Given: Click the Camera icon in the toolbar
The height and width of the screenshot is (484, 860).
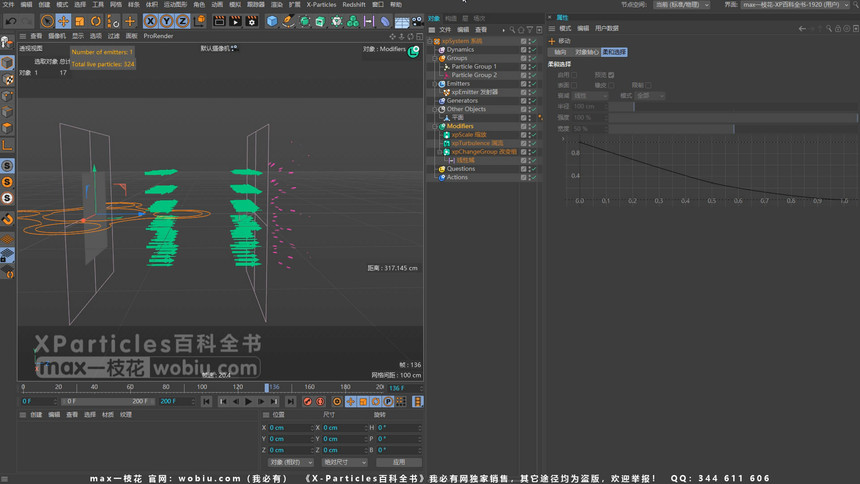Looking at the screenshot, I should coord(417,21).
